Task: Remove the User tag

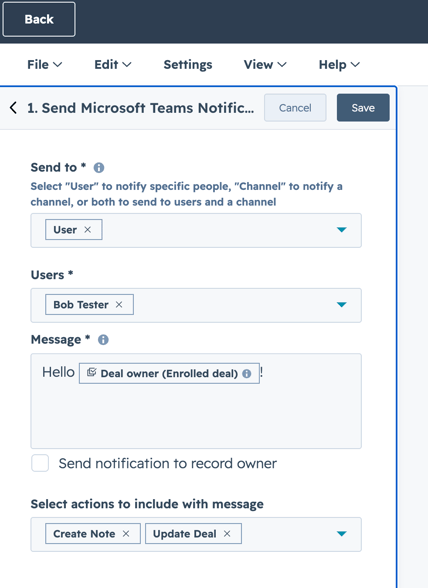Action: 87,230
